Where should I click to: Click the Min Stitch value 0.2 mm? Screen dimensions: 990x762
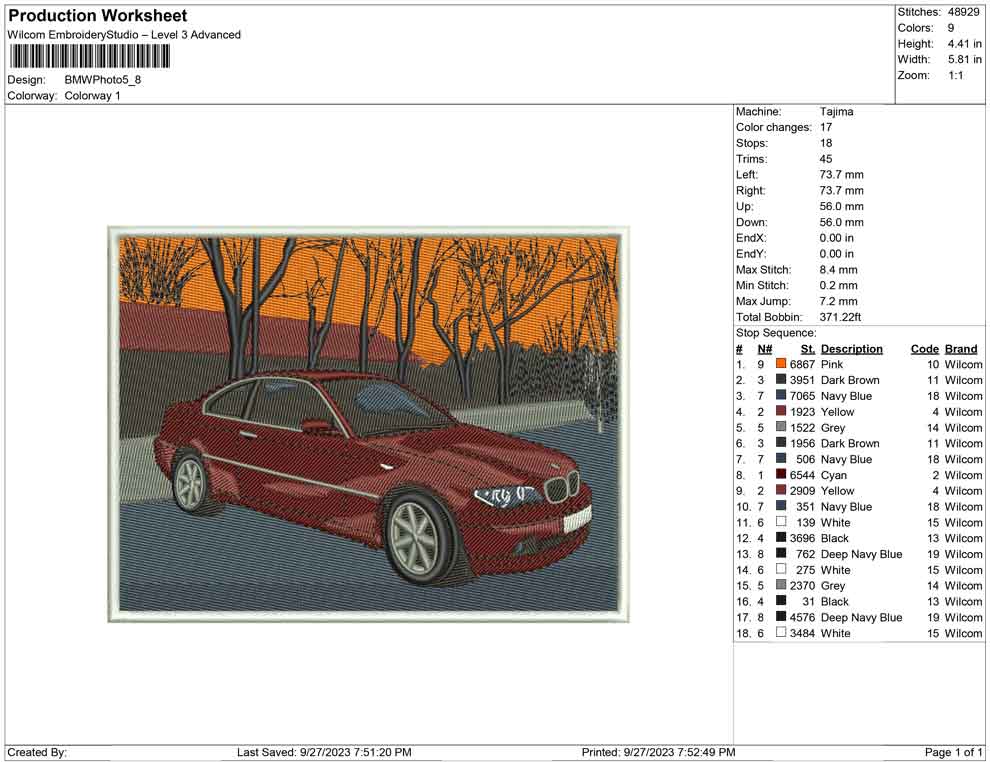[838, 285]
